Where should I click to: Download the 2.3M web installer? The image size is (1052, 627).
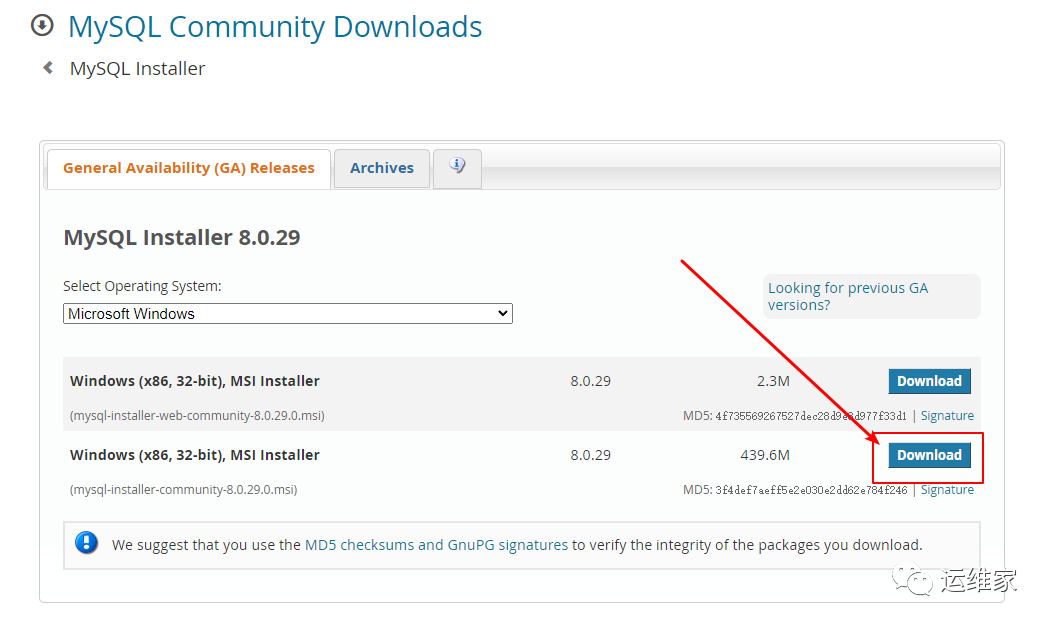coord(929,381)
